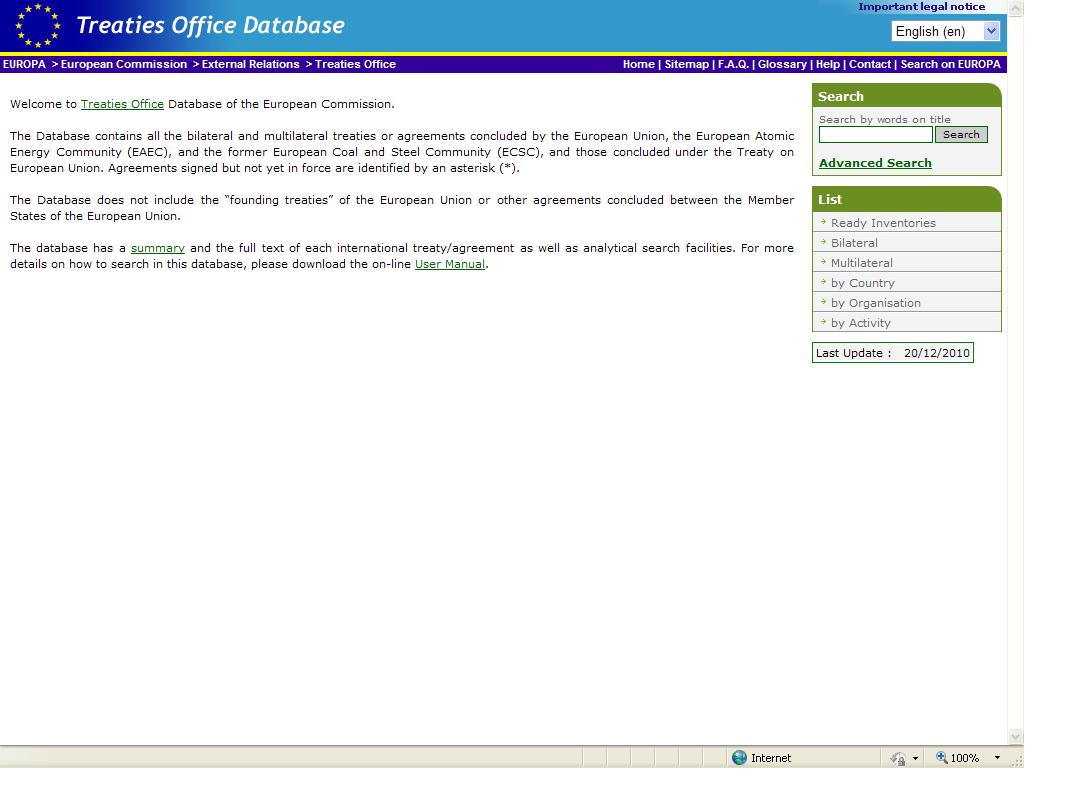
Task: Follow the European Commission breadcrumb
Action: pyautogui.click(x=124, y=64)
